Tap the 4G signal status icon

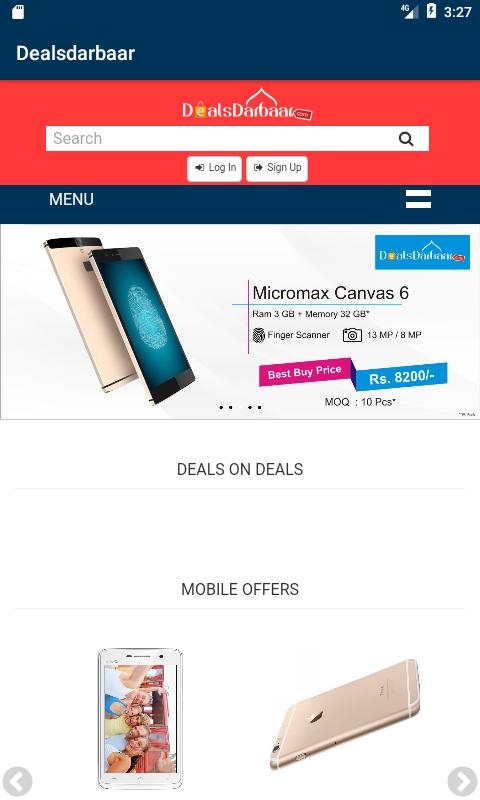click(x=409, y=11)
